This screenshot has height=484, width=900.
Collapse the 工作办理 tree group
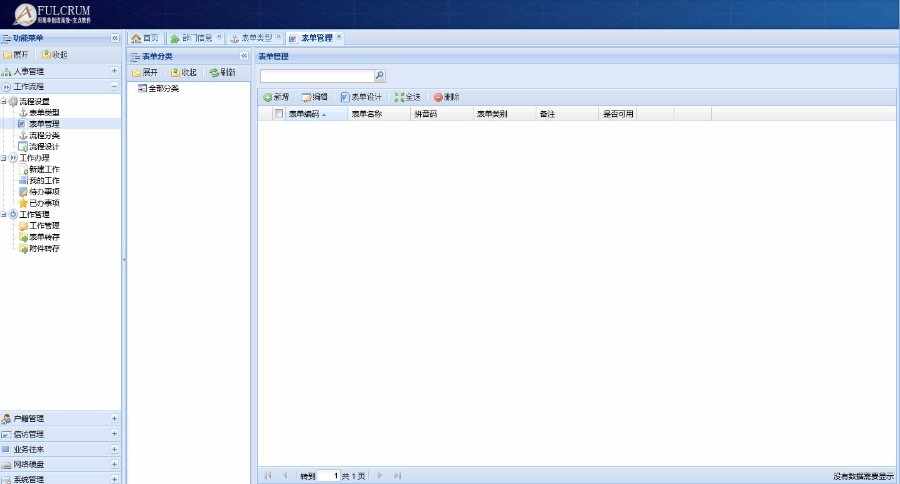[3, 158]
